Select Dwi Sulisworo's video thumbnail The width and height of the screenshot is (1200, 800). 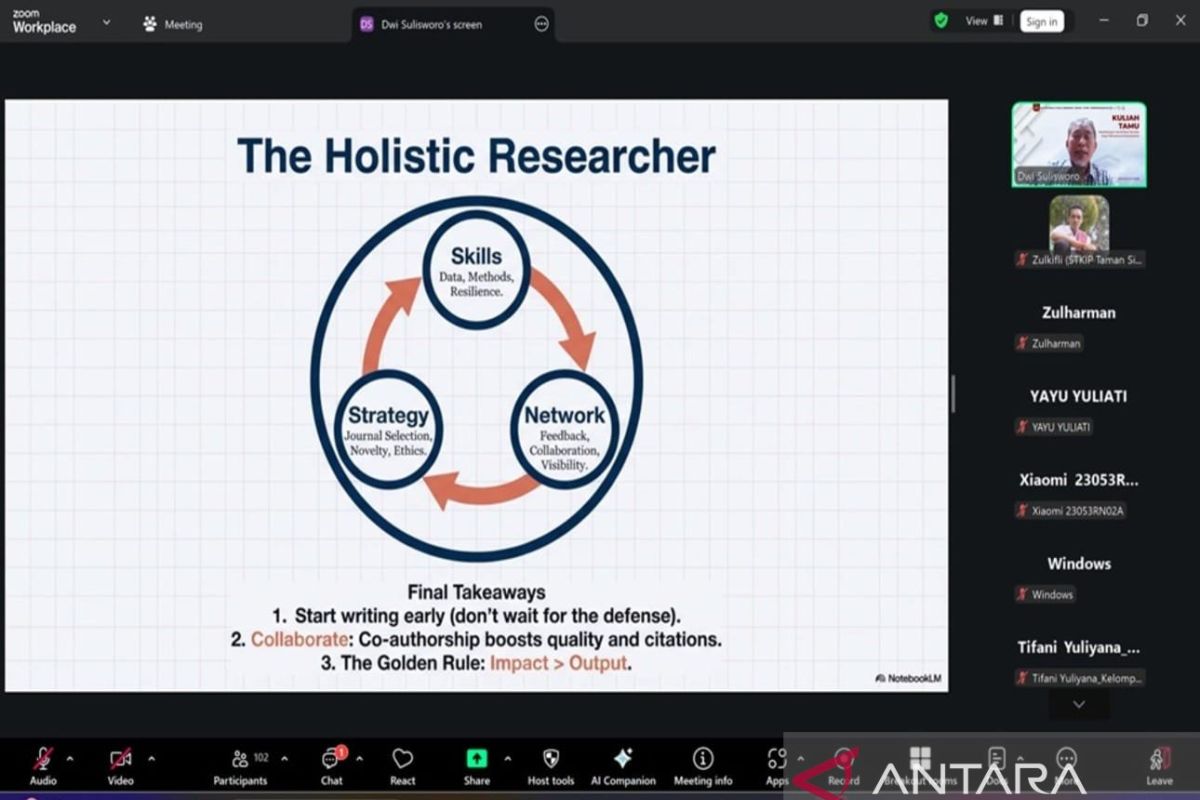pyautogui.click(x=1079, y=145)
